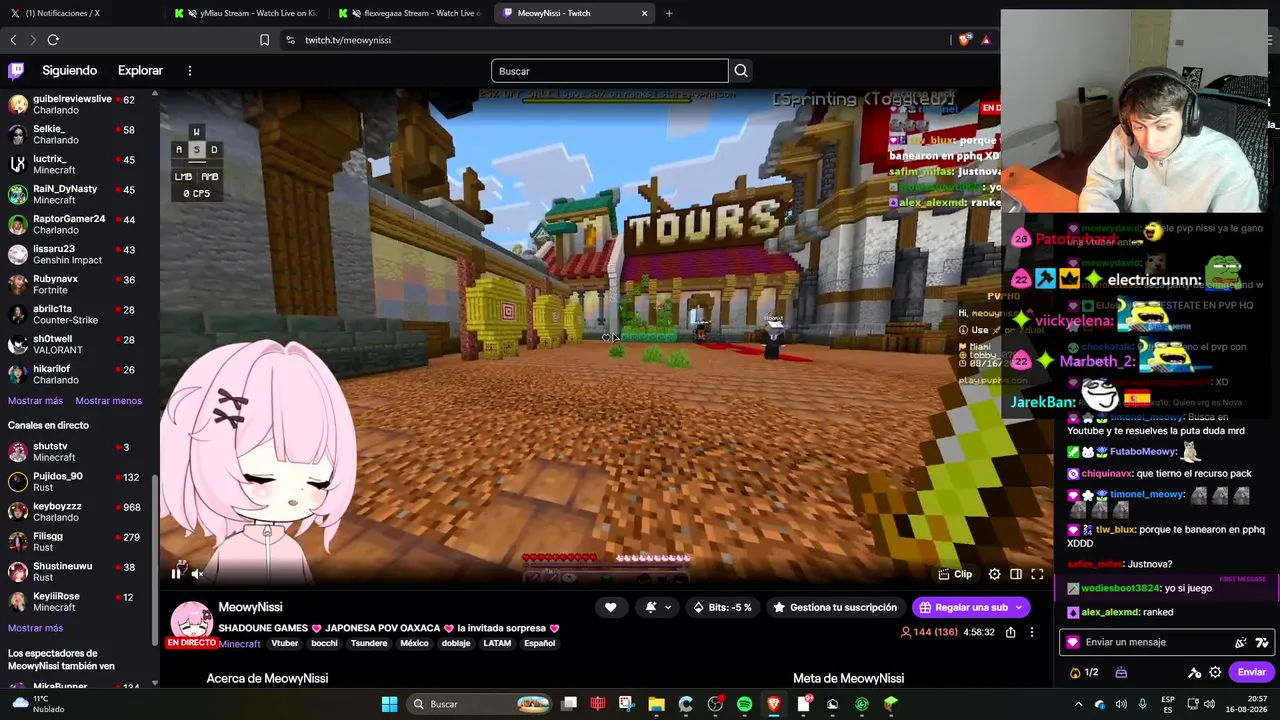Open the 7TV emote picker

(x=1262, y=643)
